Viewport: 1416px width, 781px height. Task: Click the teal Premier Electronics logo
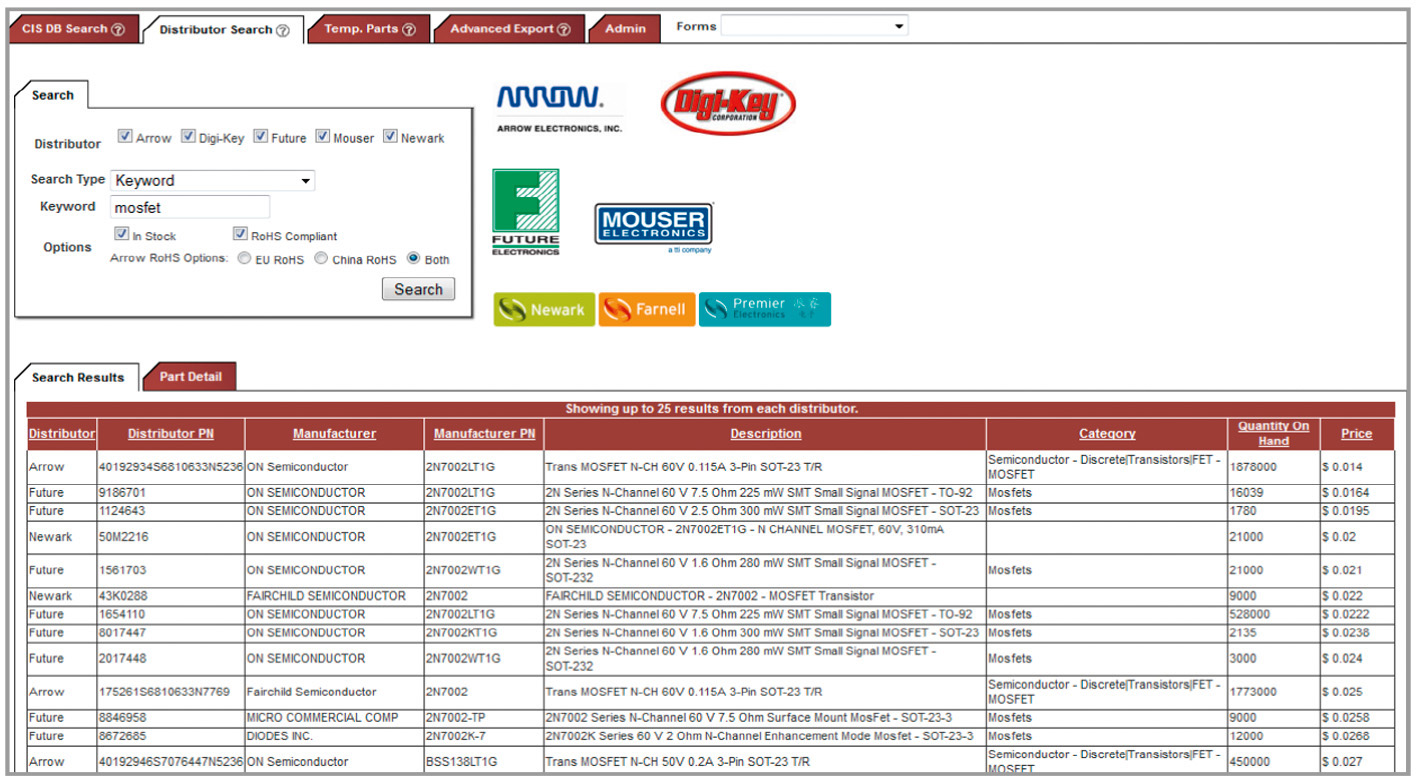[x=765, y=309]
